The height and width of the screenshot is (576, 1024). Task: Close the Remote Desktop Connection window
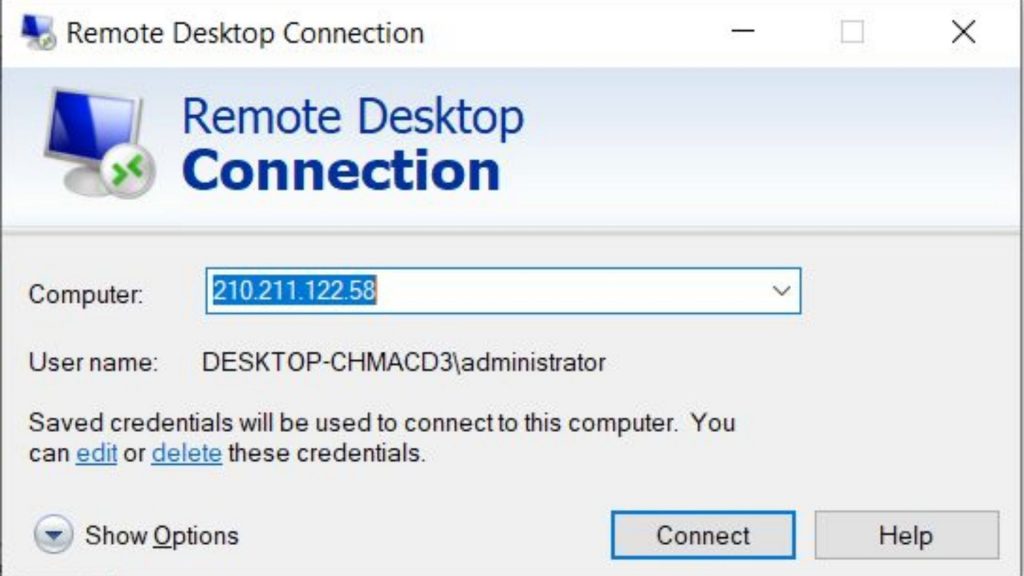click(963, 32)
